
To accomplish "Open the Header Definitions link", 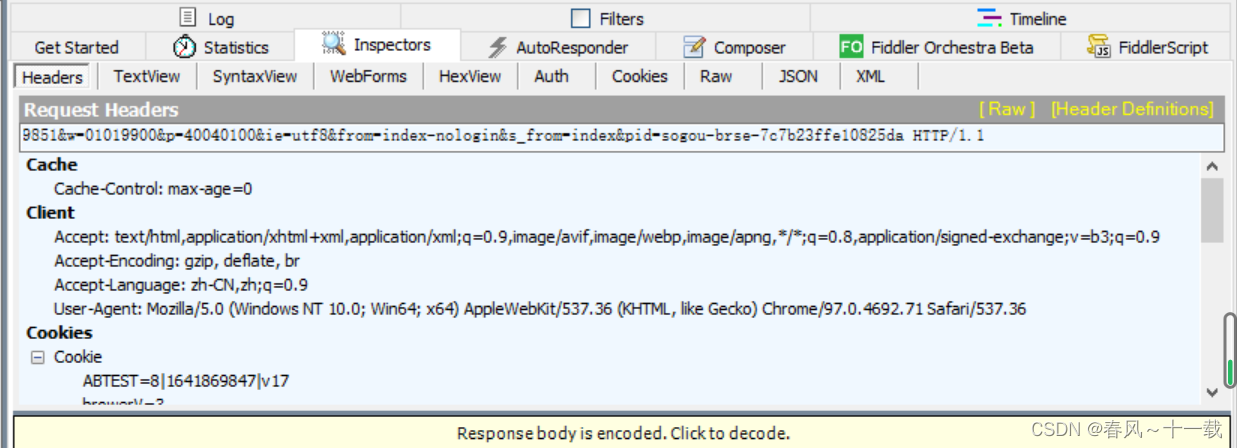I will tap(1132, 109).
